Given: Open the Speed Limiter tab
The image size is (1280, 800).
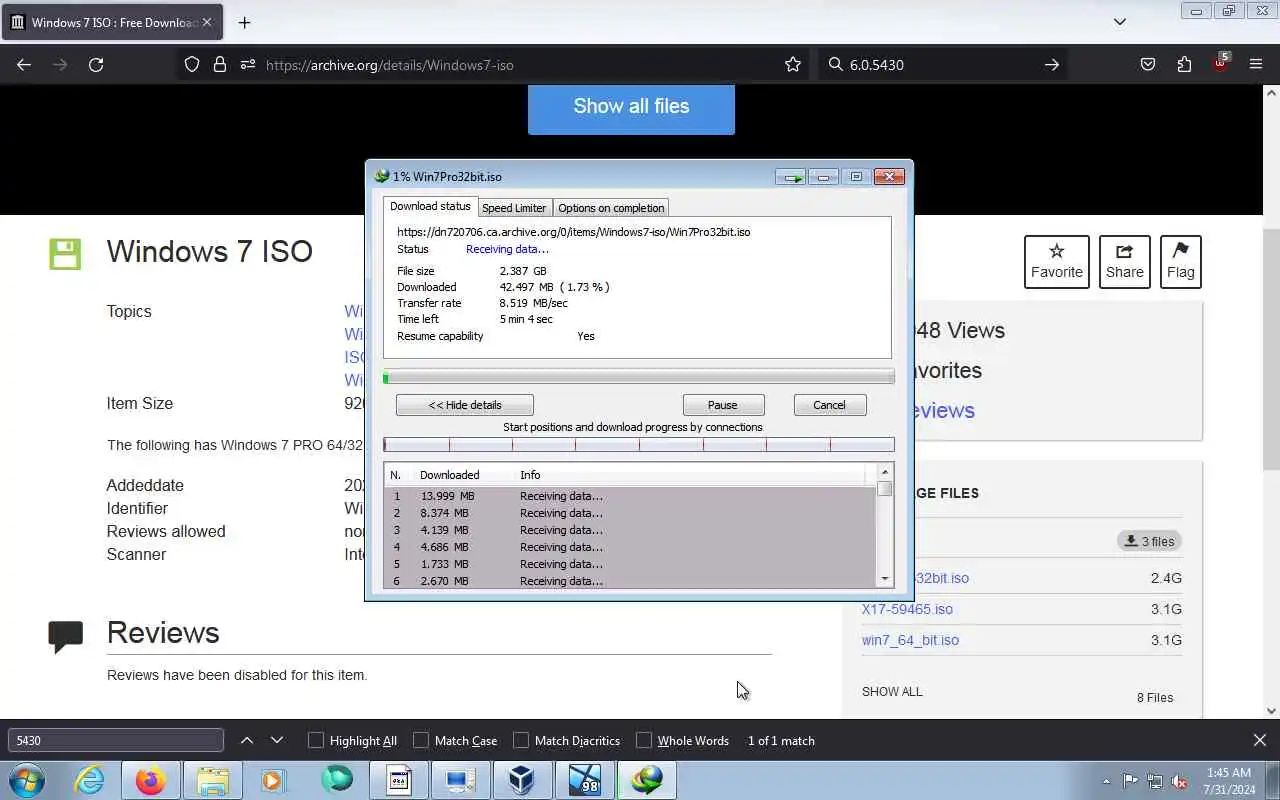Looking at the screenshot, I should 514,208.
